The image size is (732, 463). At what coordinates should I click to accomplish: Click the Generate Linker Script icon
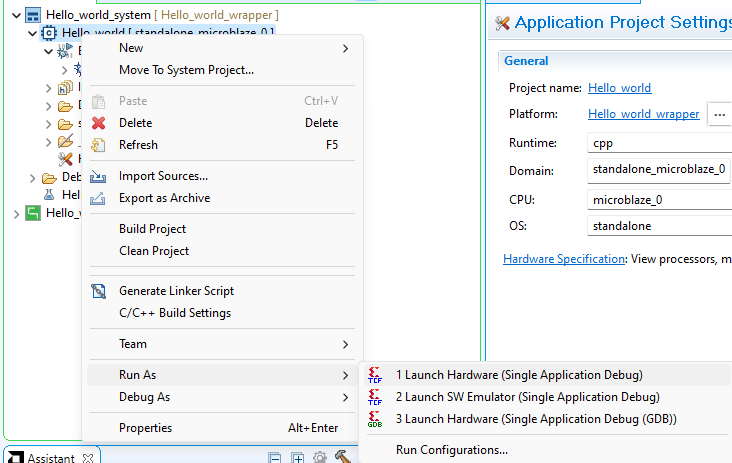coord(98,291)
